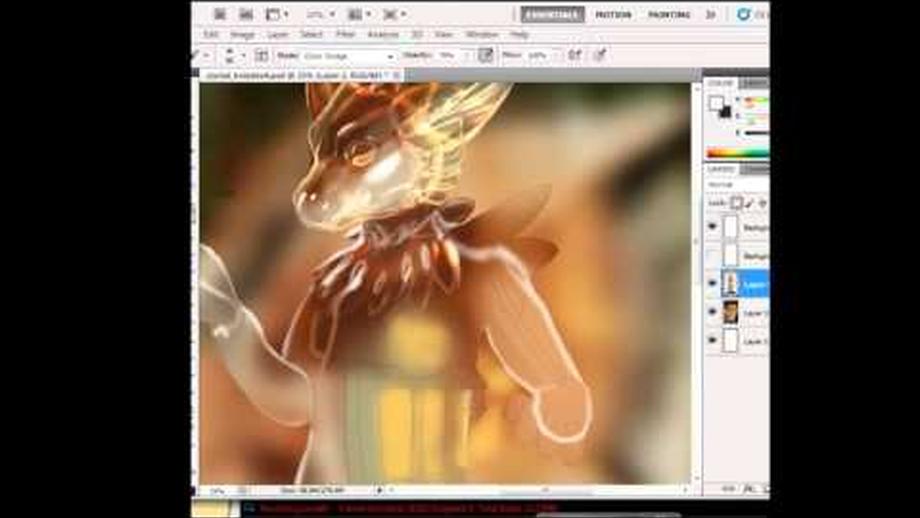
Task: Switch to the Layers panel tab
Action: pos(721,170)
